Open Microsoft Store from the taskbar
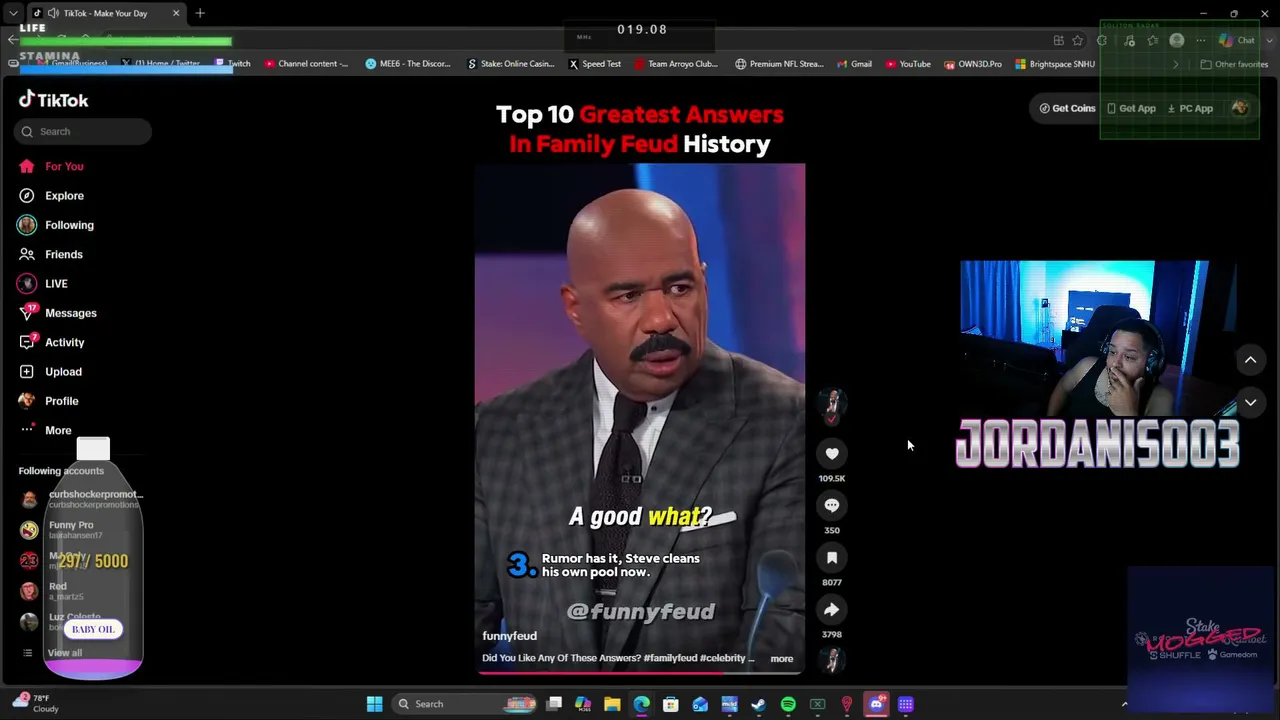1280x720 pixels. tap(671, 704)
